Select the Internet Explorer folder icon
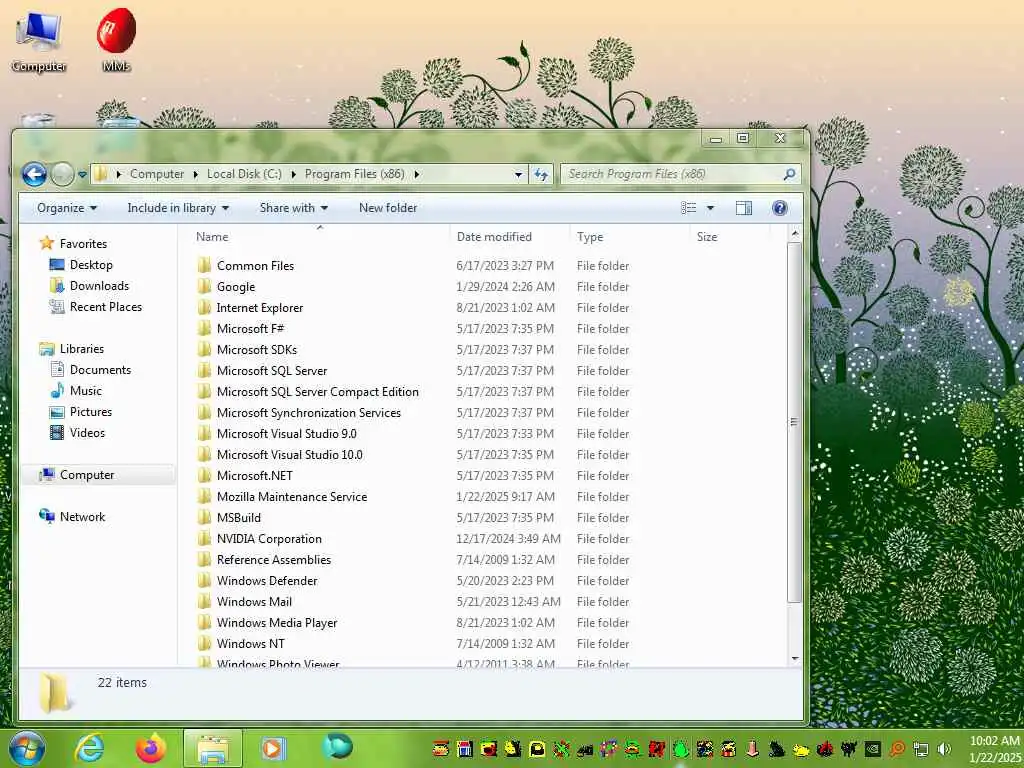 pyautogui.click(x=204, y=308)
